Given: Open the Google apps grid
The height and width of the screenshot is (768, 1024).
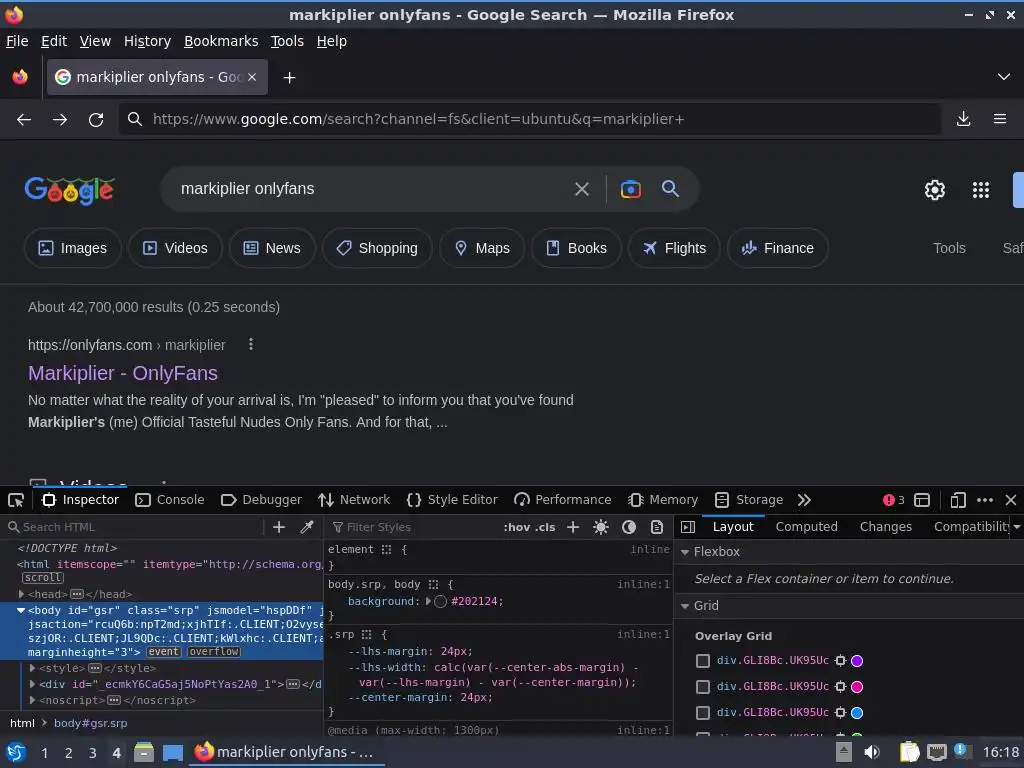Looking at the screenshot, I should point(981,190).
